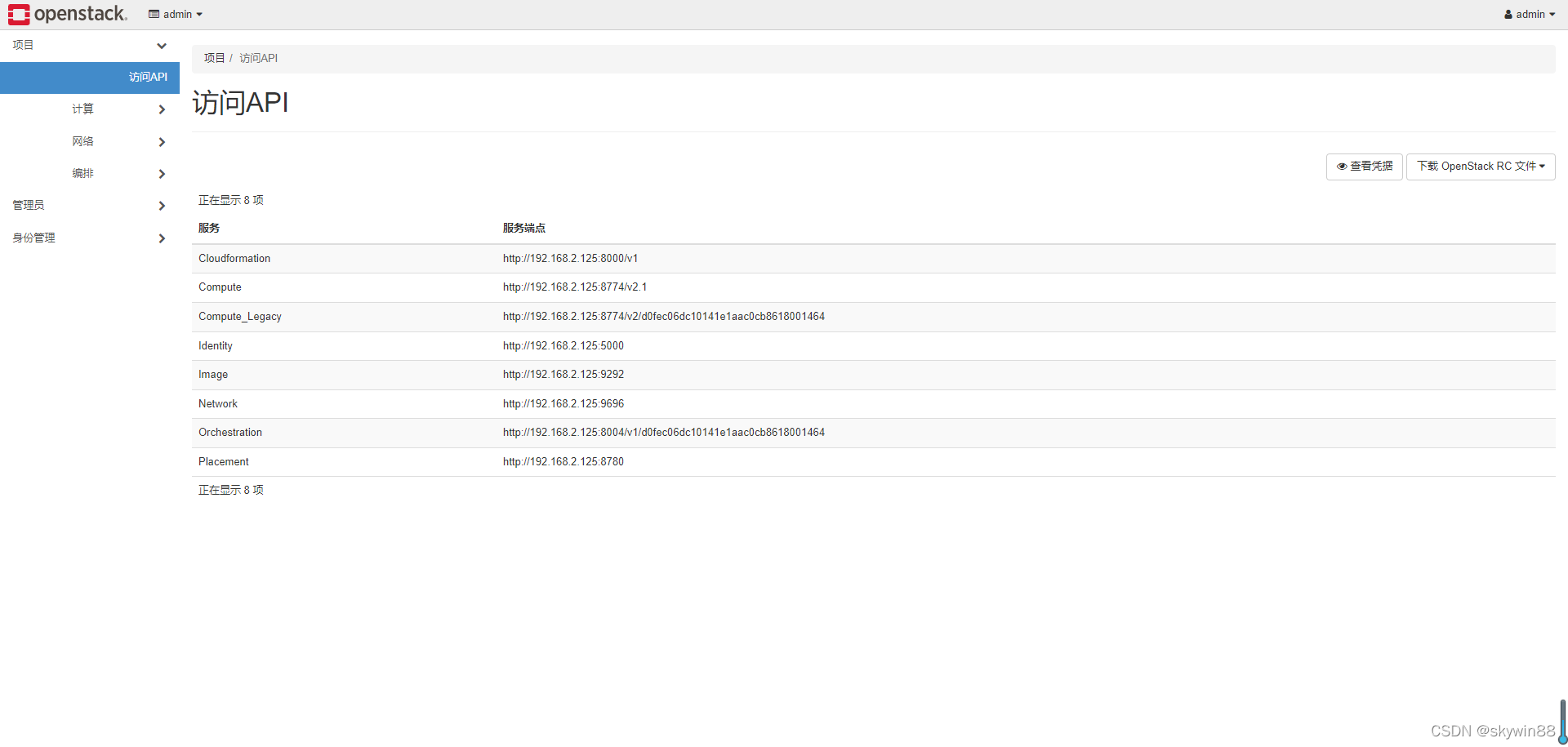Click the Identity endpoint URL port 5000
Screen dimensions: 1568x747
(x=563, y=346)
